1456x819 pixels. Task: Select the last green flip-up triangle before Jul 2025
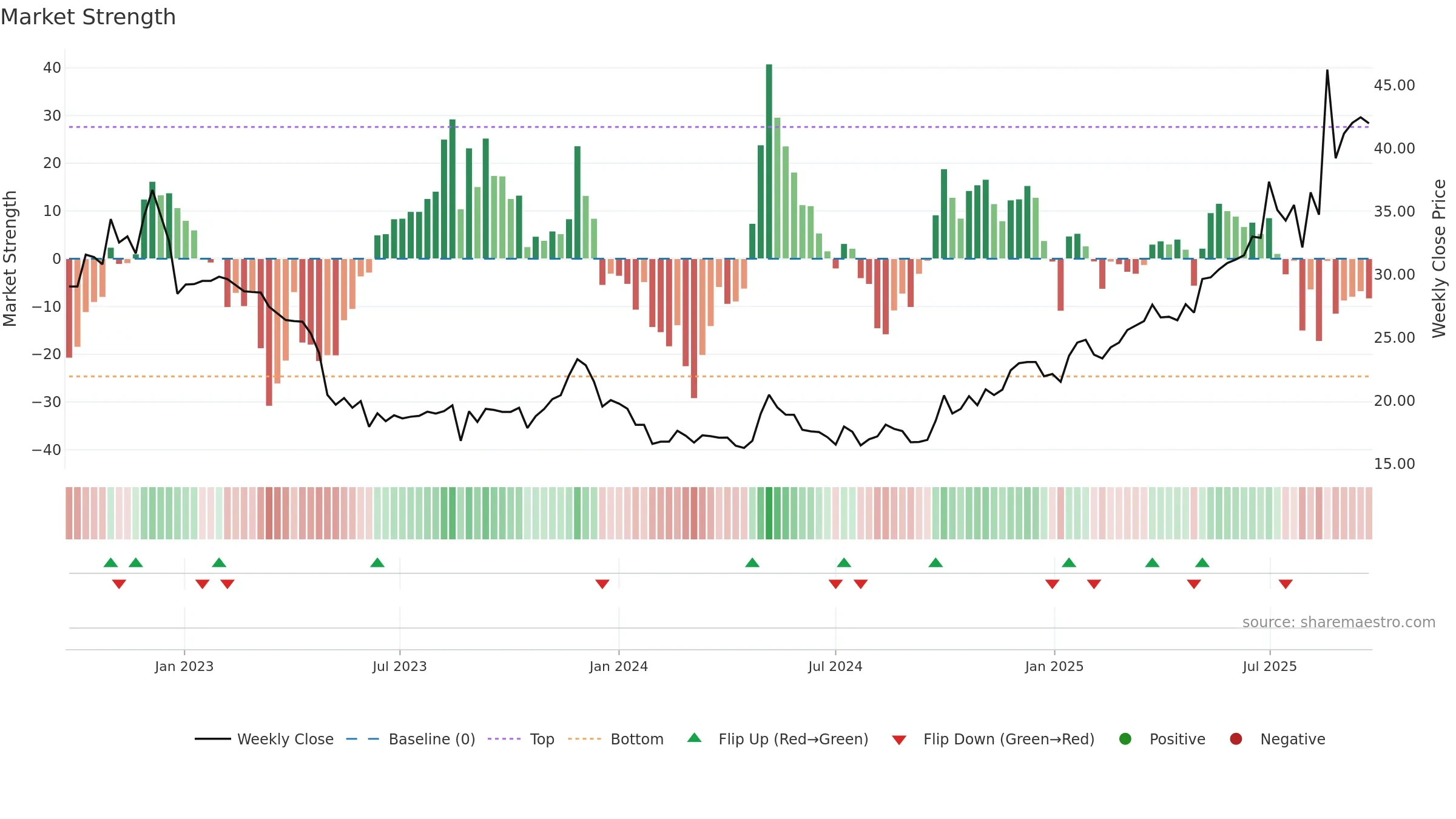tap(1202, 562)
